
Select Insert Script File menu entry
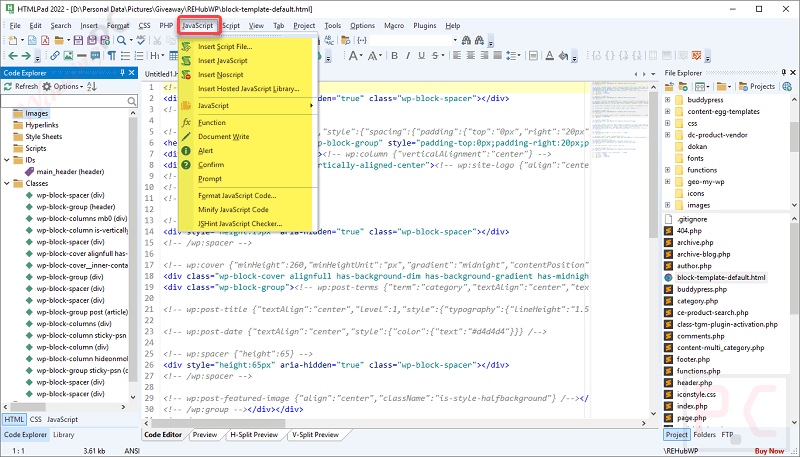pyautogui.click(x=225, y=46)
